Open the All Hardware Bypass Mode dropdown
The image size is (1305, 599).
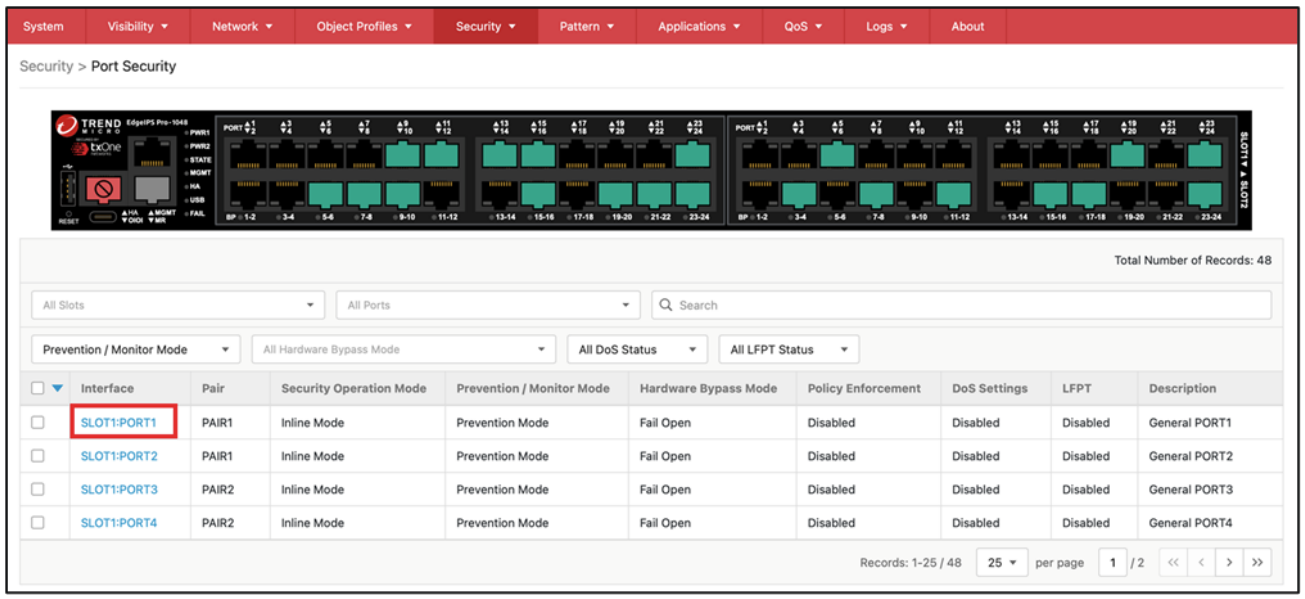click(x=404, y=350)
